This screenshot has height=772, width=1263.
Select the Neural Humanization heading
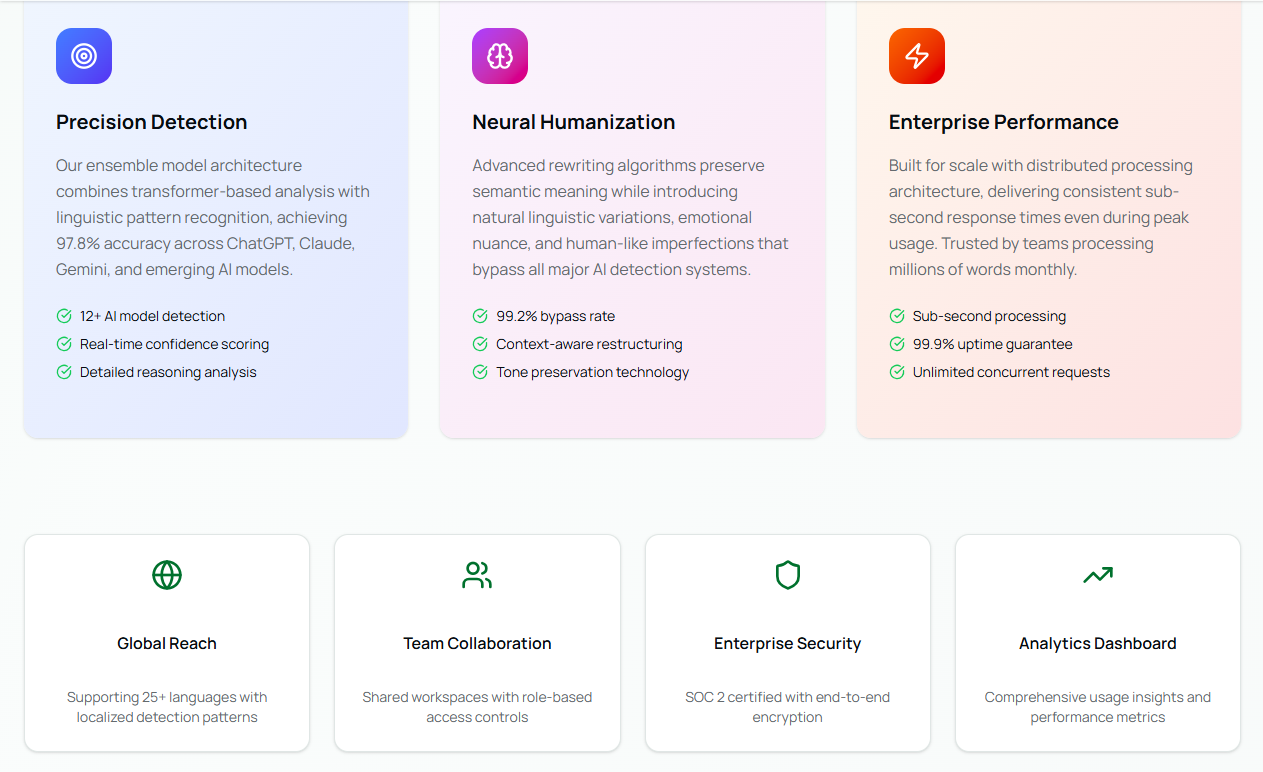(x=574, y=122)
